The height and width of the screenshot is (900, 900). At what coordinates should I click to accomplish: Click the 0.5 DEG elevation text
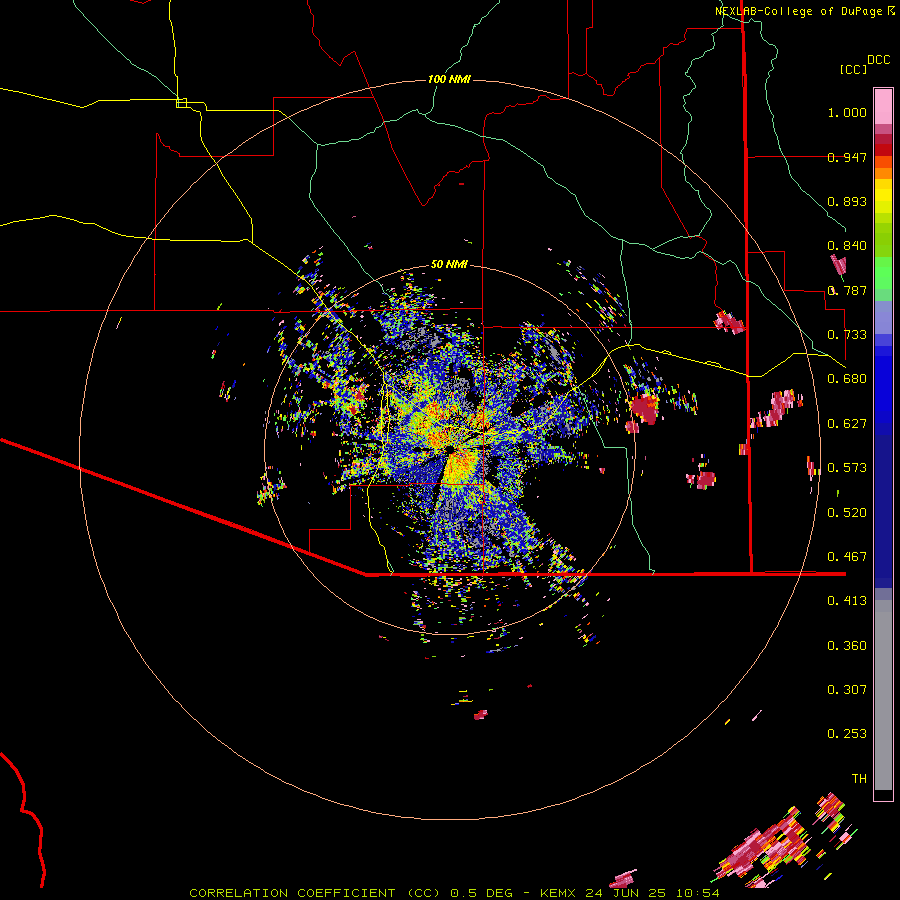481,893
